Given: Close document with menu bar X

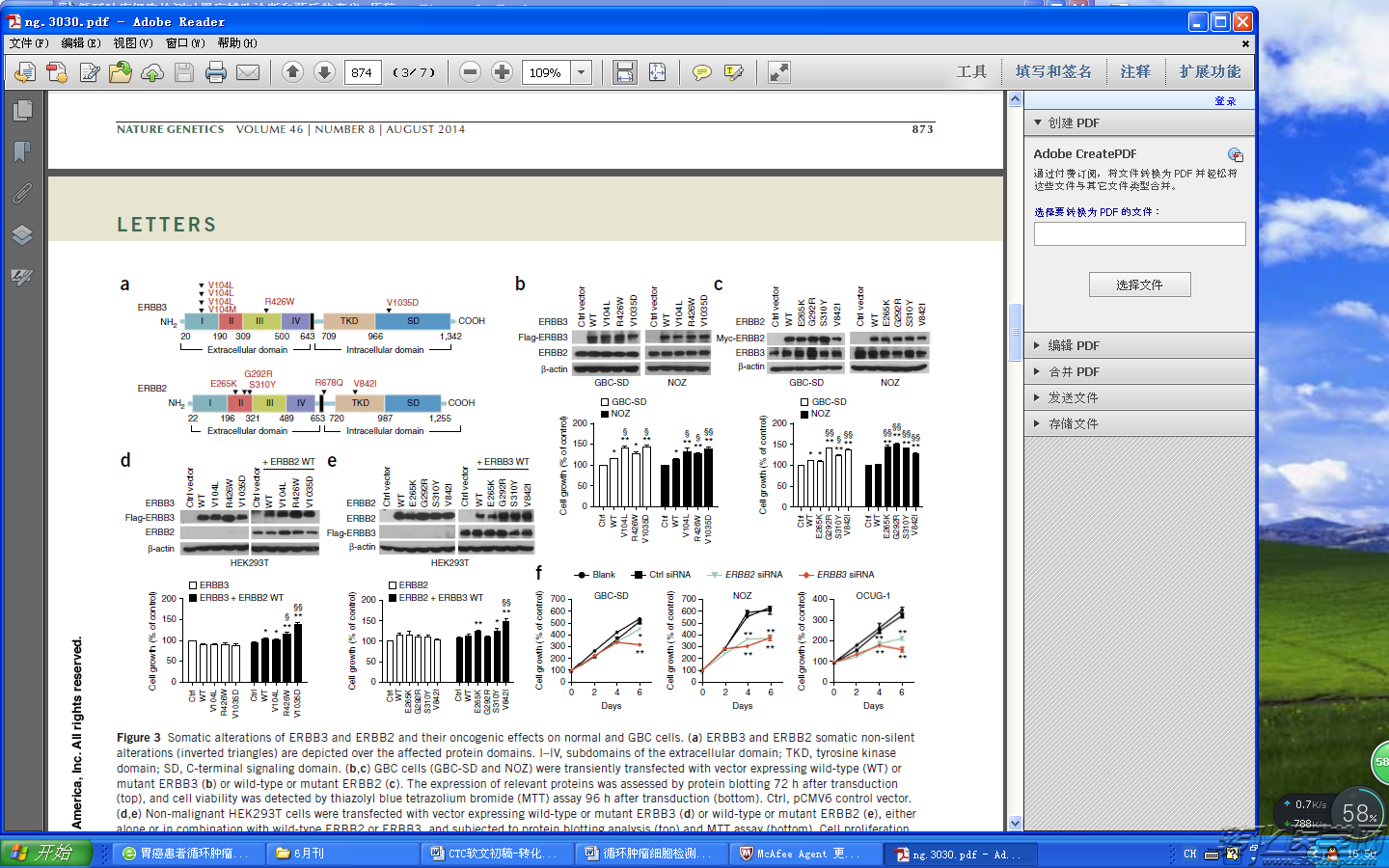Looking at the screenshot, I should click(x=1245, y=43).
